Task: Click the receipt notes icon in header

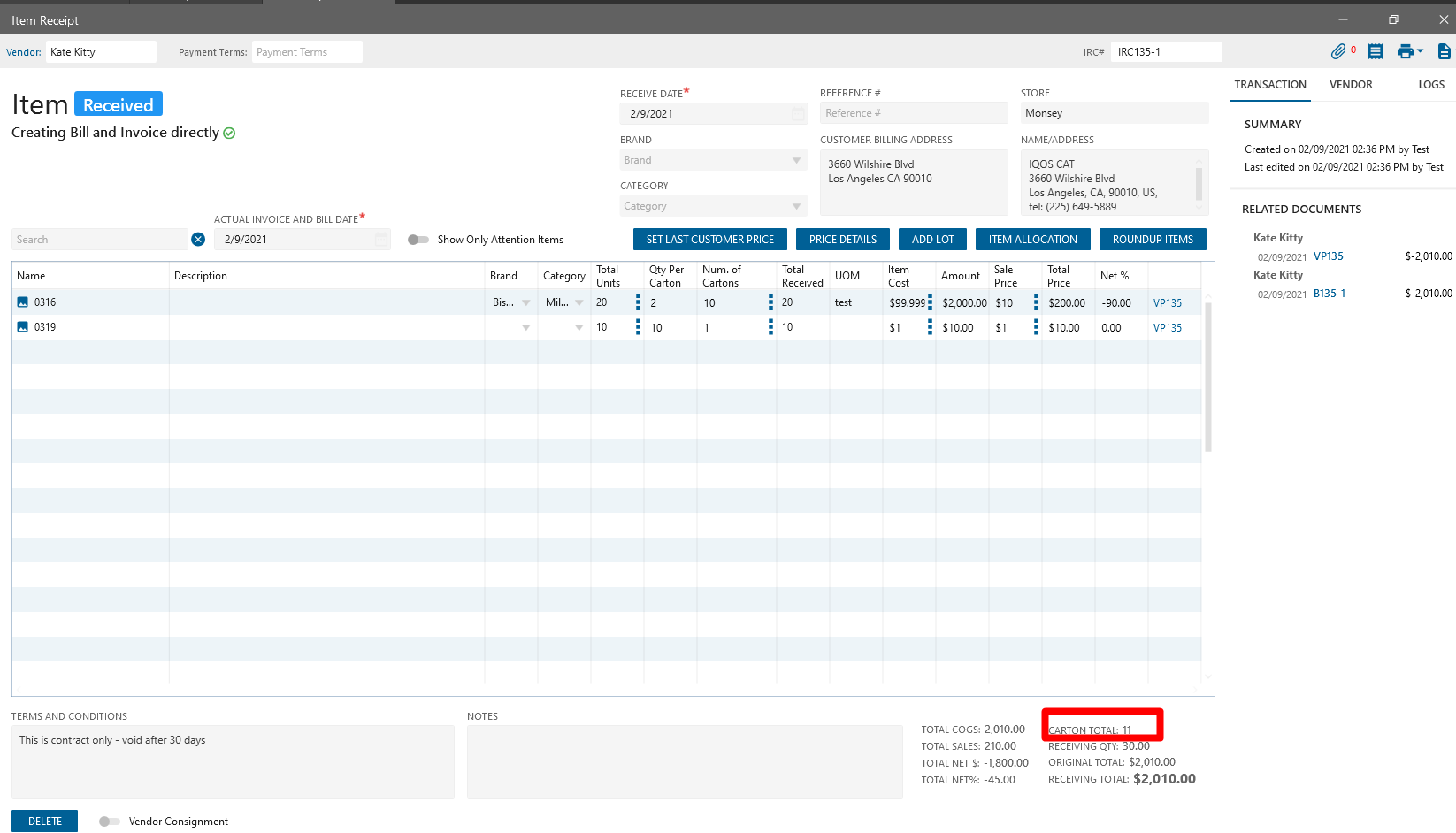Action: pyautogui.click(x=1375, y=52)
